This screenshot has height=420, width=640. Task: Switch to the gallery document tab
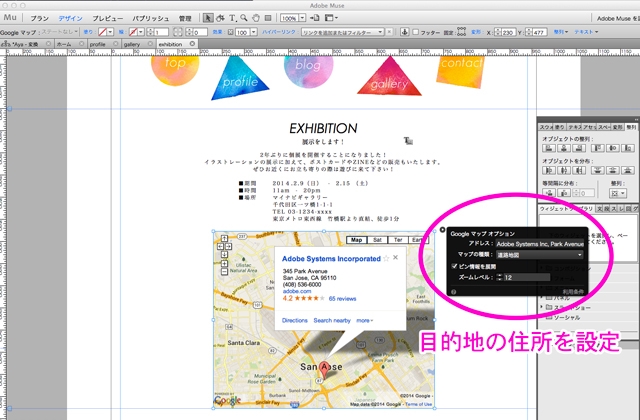(x=132, y=44)
